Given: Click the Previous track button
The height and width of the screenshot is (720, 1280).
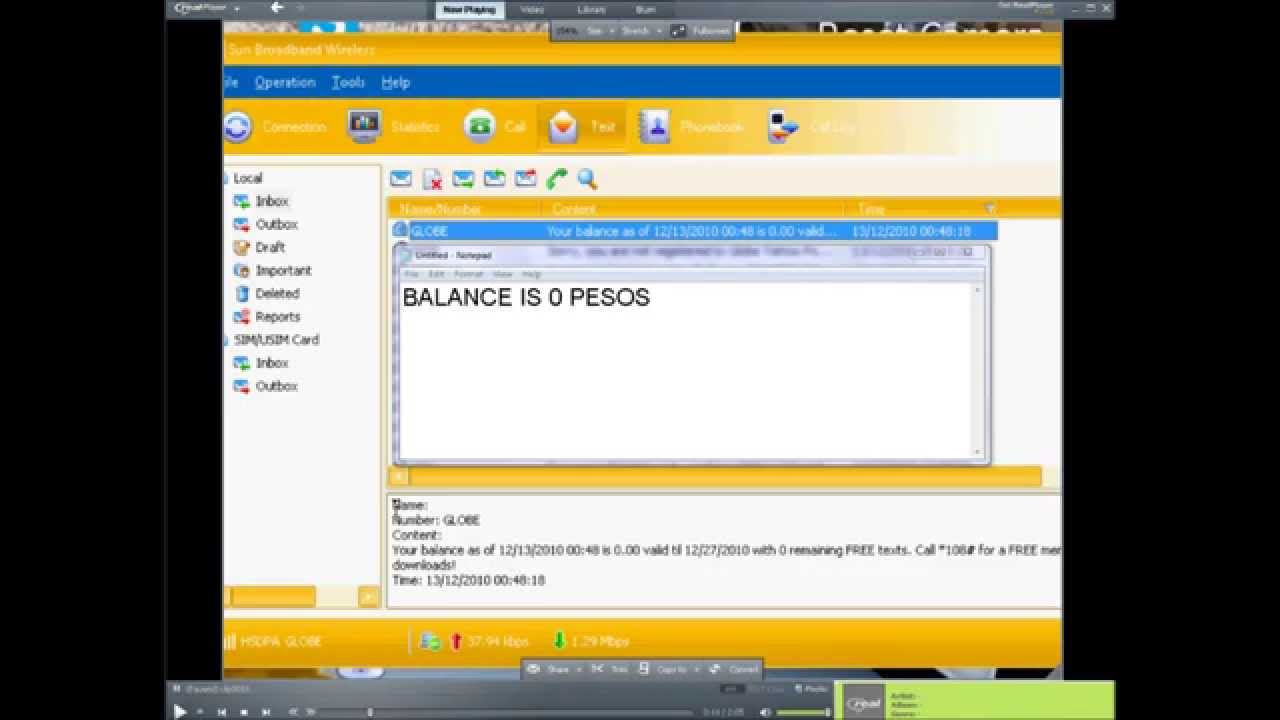Looking at the screenshot, I should pyautogui.click(x=221, y=712).
